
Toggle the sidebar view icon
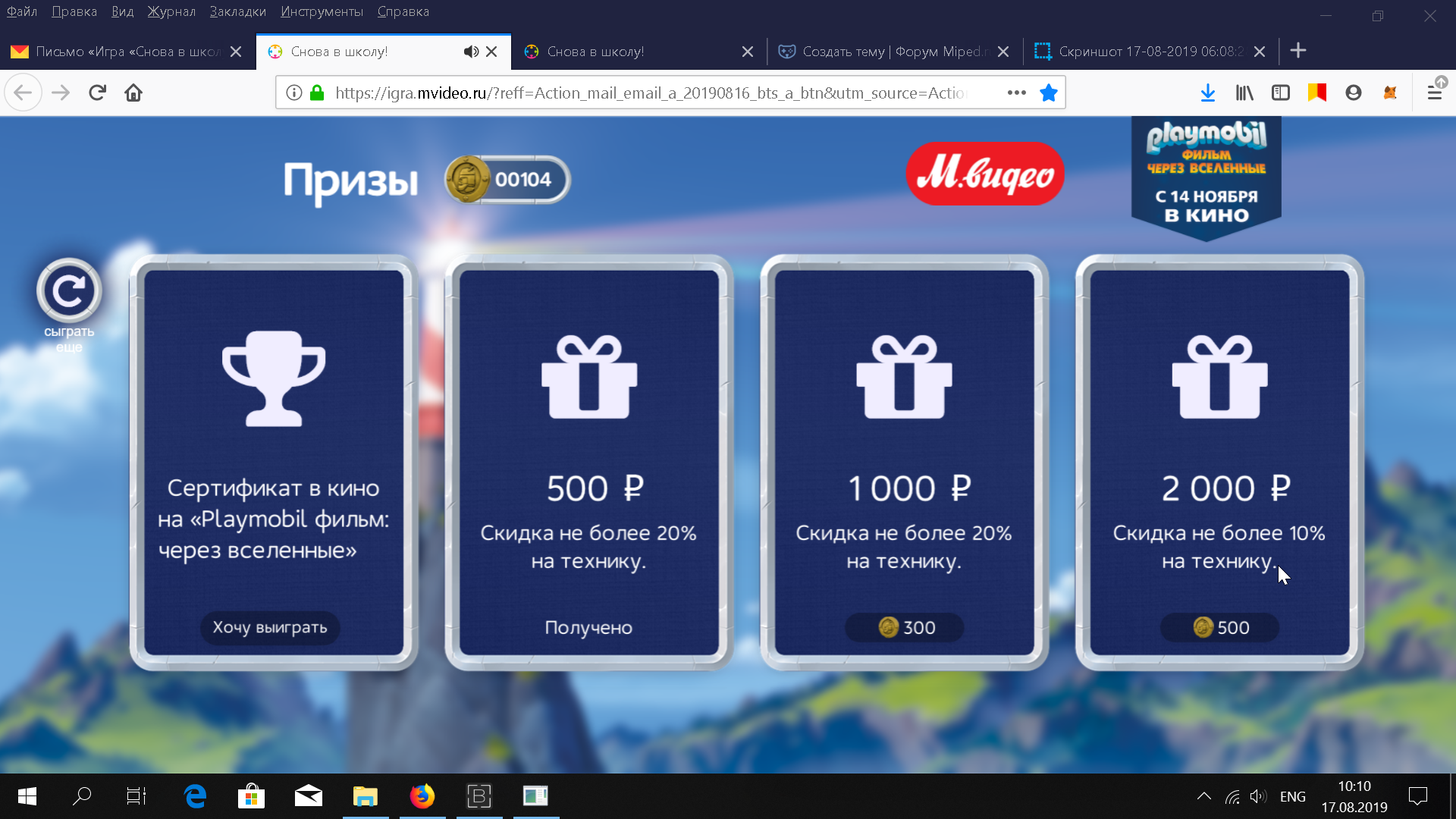(1281, 93)
